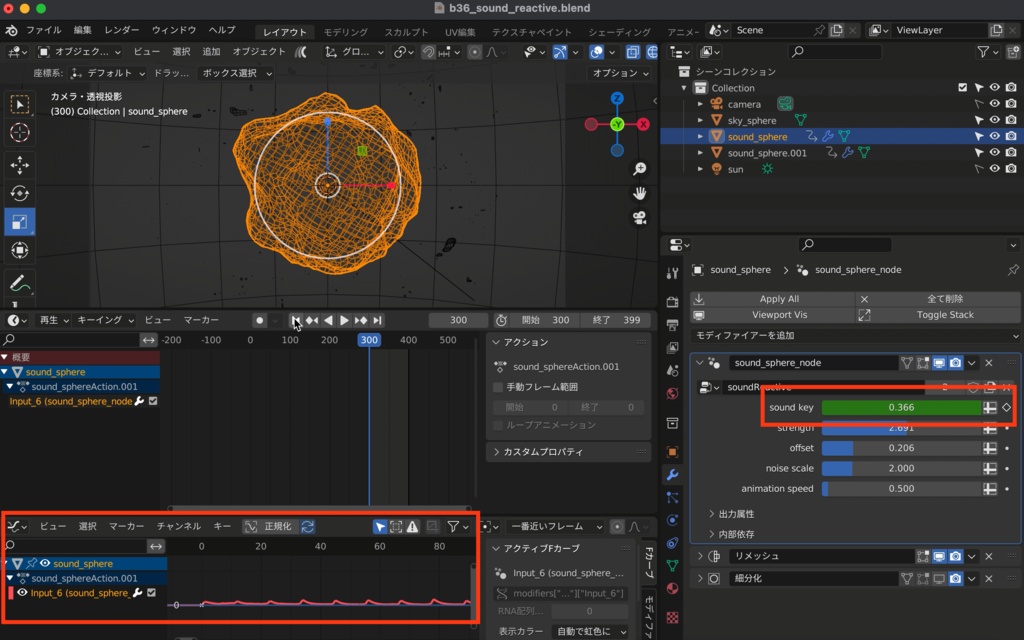
Task: Click the Normalize refresh icon in Graph Editor
Action: click(x=307, y=526)
